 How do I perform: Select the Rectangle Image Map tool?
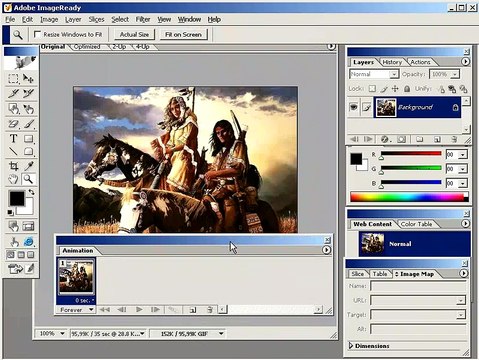[x=13, y=109]
